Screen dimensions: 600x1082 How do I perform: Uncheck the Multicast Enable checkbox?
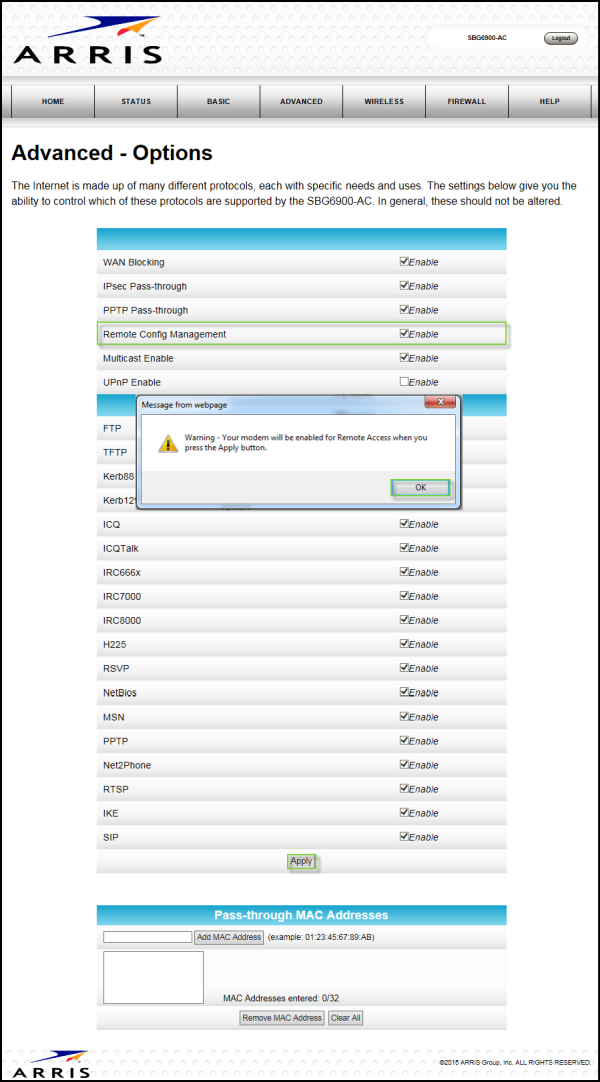click(404, 358)
